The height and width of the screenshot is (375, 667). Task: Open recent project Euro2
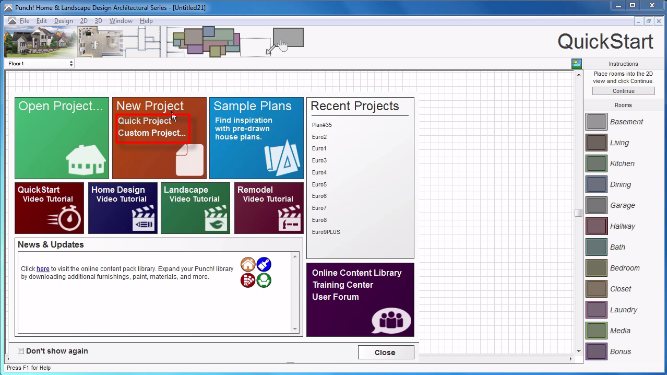319,137
